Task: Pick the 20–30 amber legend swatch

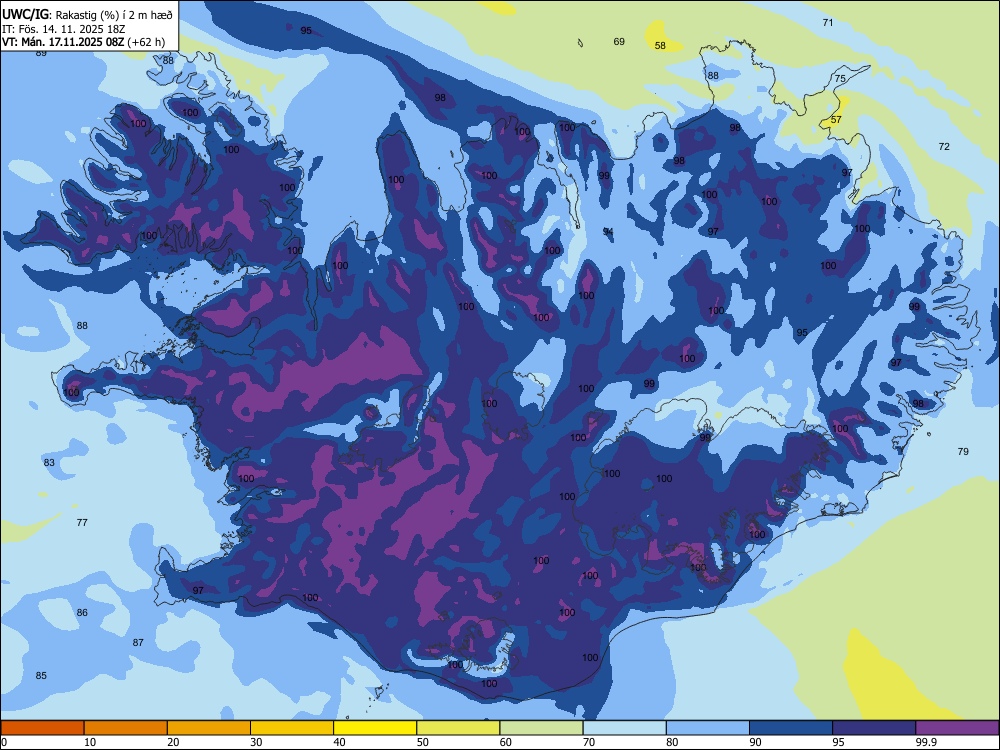Action: (209, 728)
